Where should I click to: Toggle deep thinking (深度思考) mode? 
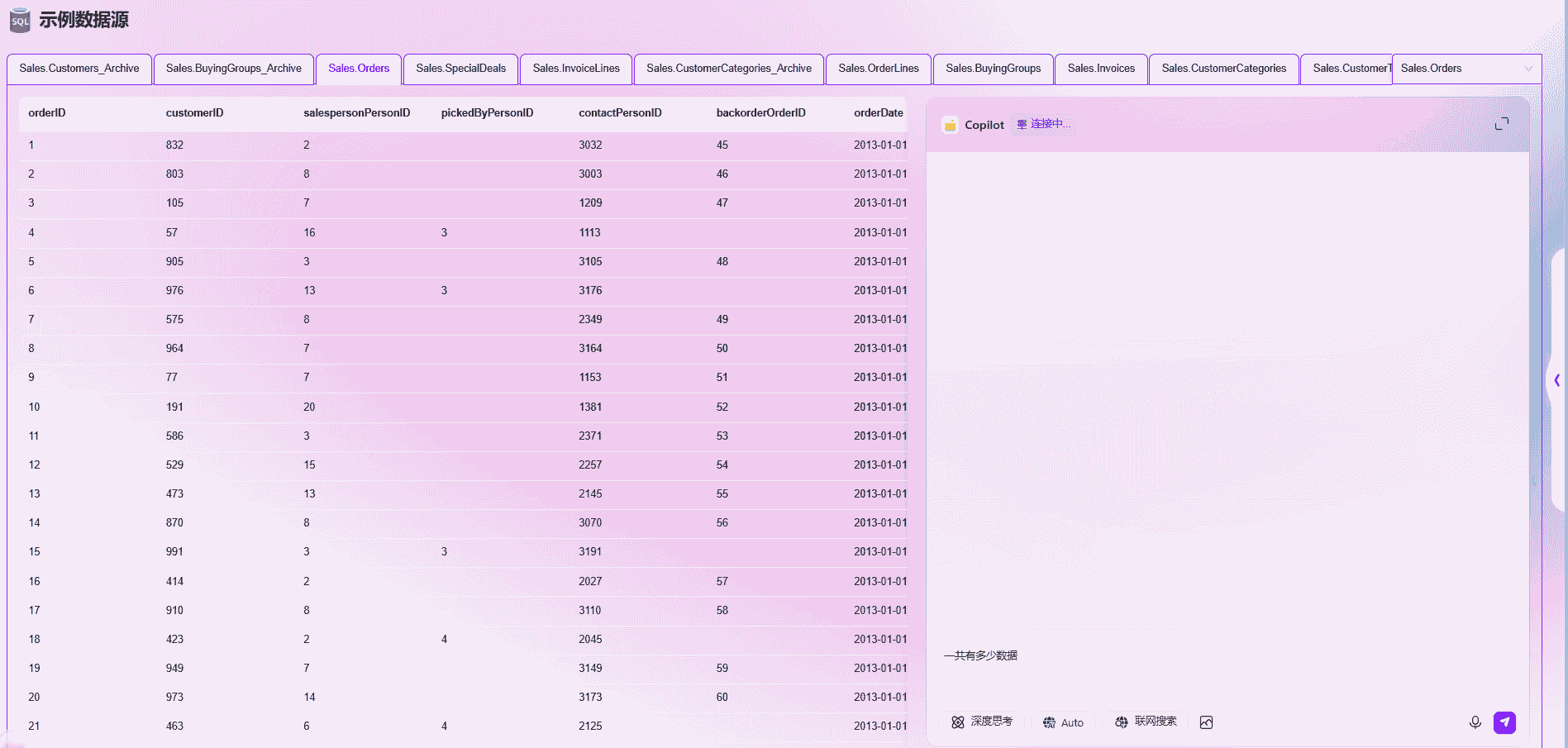coord(982,722)
